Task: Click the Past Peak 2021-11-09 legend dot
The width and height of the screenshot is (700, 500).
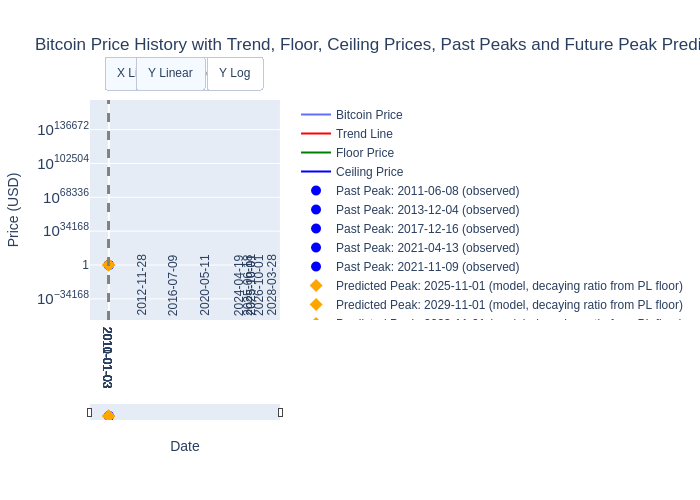Action: [316, 267]
